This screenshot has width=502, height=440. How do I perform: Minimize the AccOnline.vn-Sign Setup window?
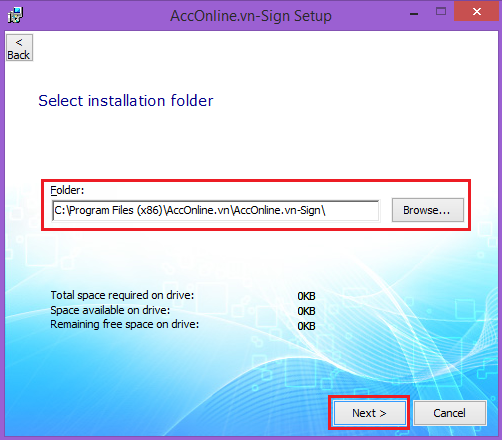[x=414, y=14]
